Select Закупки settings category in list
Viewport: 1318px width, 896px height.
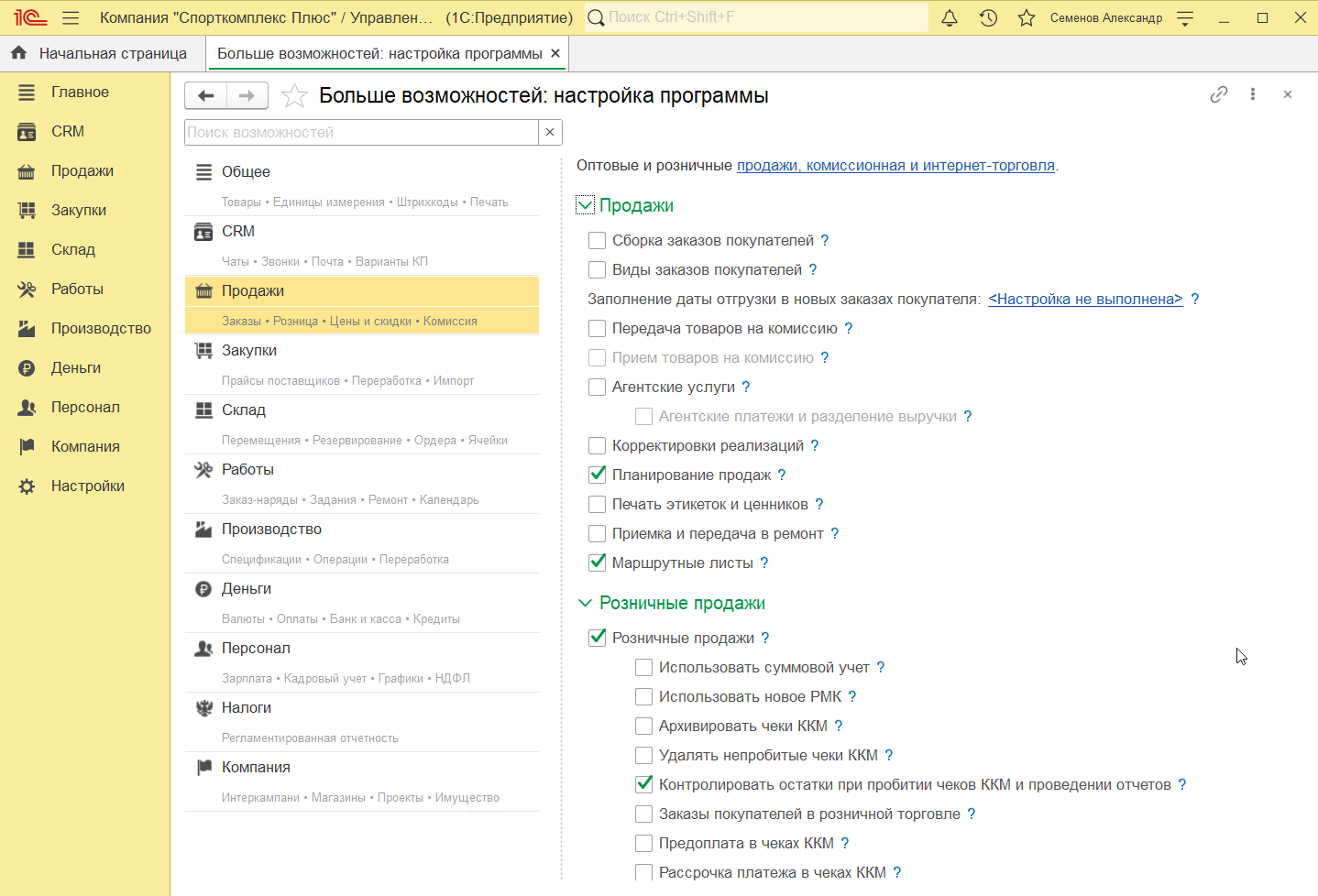pyautogui.click(x=362, y=366)
